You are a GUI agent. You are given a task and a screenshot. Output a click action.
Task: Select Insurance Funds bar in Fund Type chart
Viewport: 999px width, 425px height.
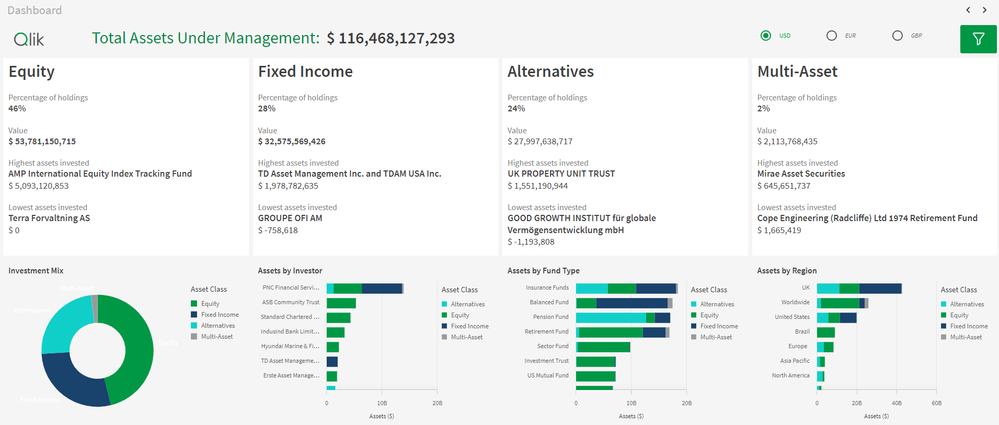click(x=627, y=288)
